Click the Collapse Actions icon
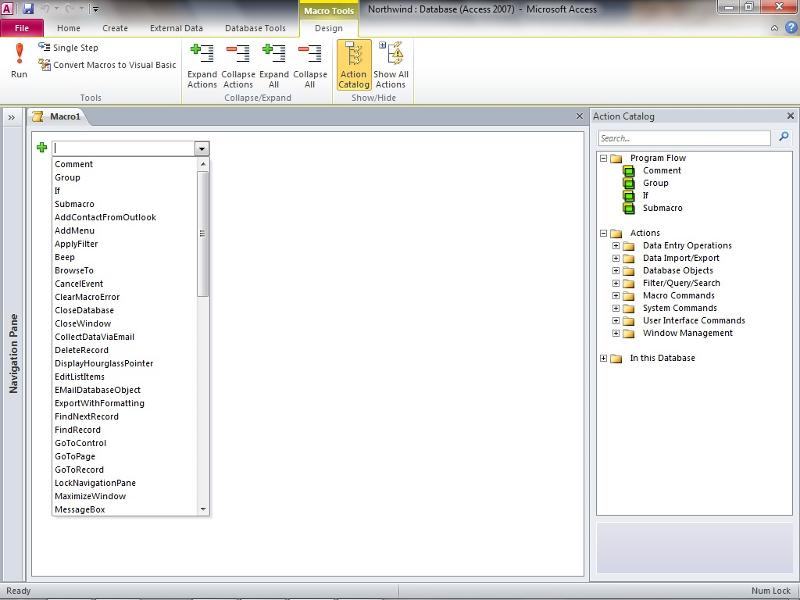This screenshot has width=800, height=600. click(238, 66)
